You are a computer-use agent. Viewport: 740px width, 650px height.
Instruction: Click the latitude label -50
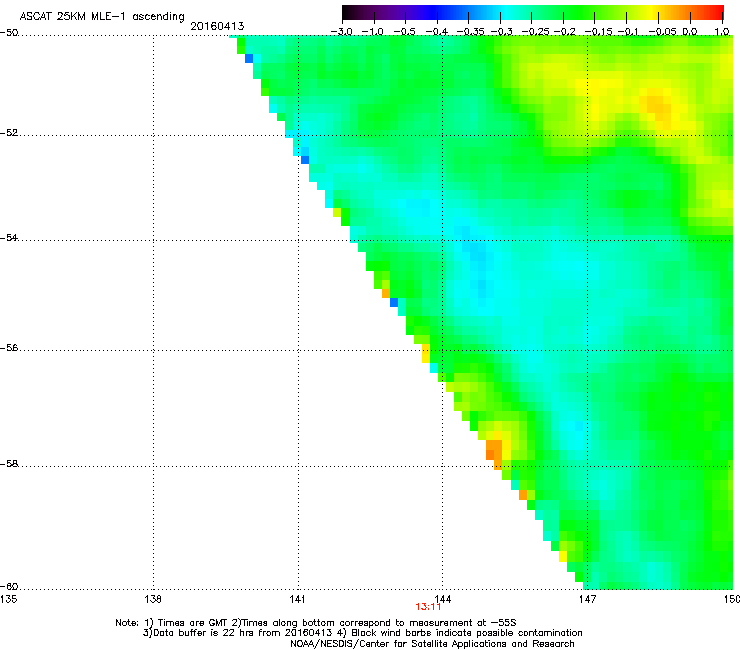tap(9, 33)
